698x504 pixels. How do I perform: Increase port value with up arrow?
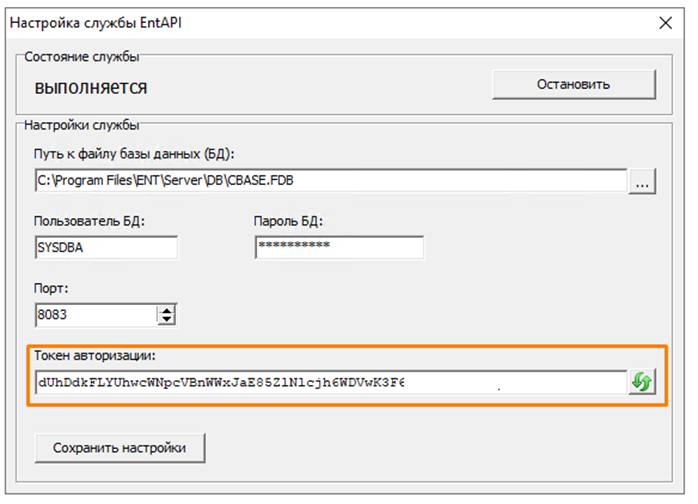tap(167, 309)
